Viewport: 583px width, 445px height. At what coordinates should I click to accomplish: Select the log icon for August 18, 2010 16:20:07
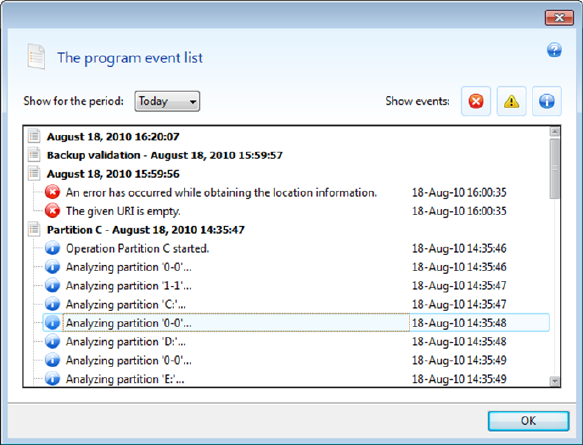pos(34,136)
